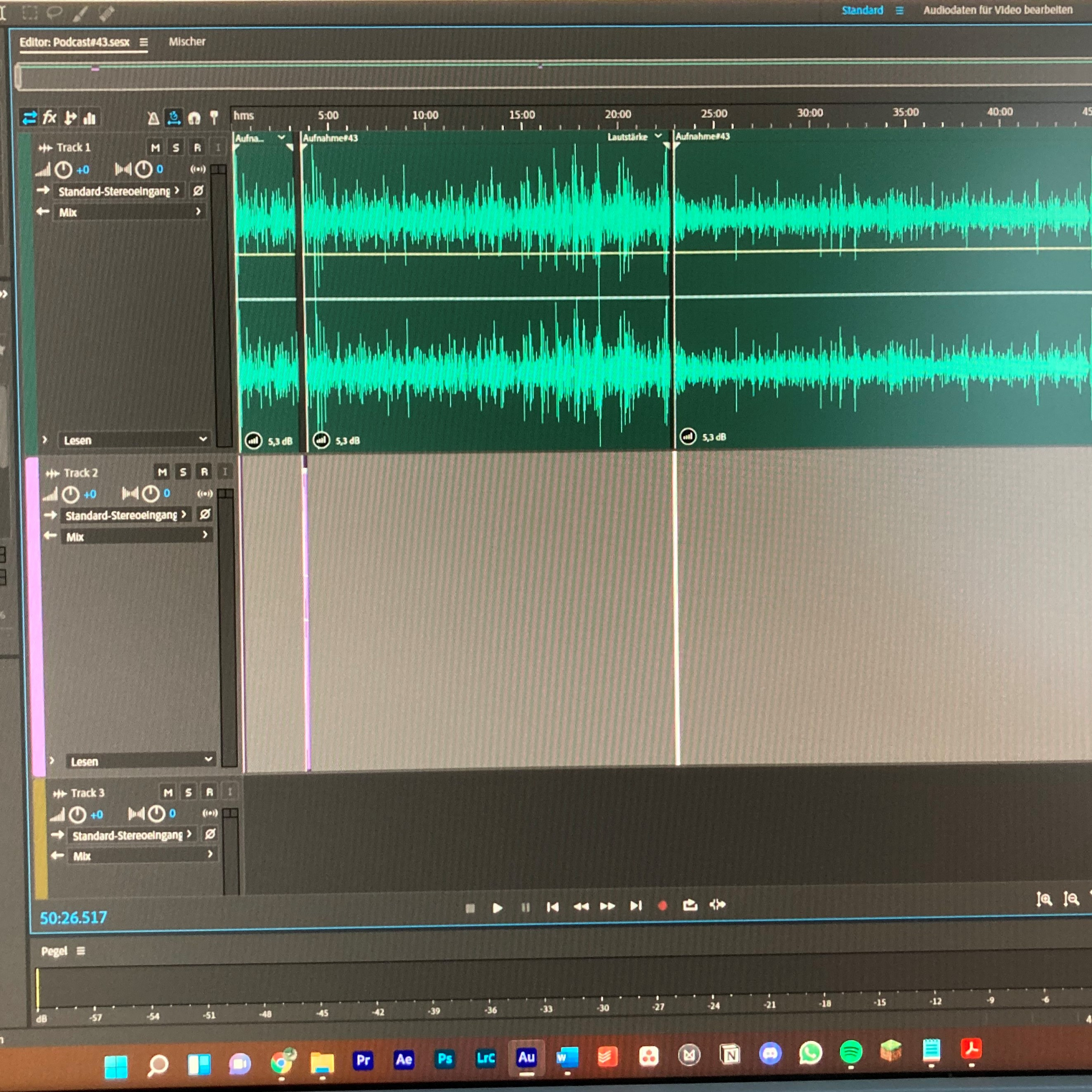Move playhead to next marker
The height and width of the screenshot is (1092, 1092).
[x=636, y=906]
